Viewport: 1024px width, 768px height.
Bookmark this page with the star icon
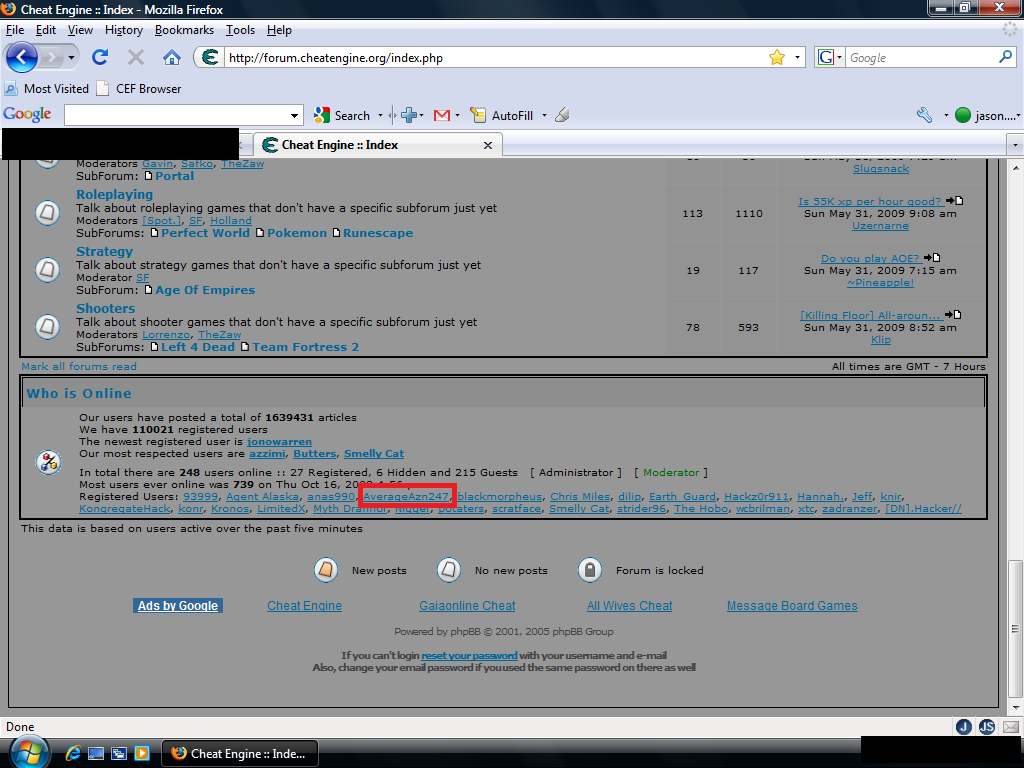pyautogui.click(x=776, y=57)
